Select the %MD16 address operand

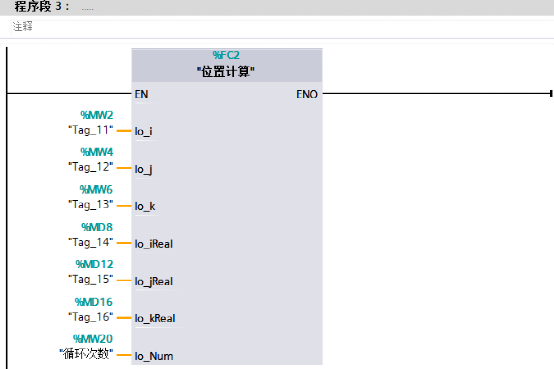tap(94, 302)
